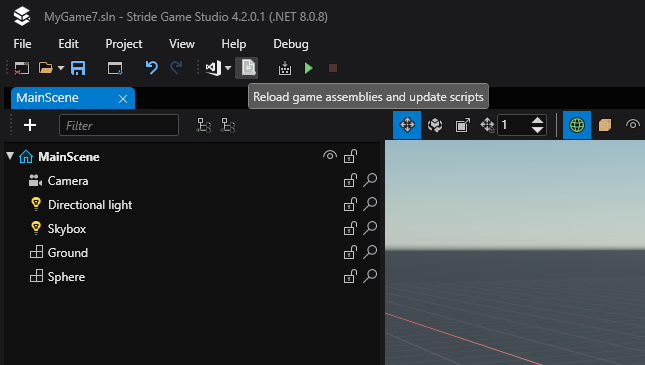Screen dimensions: 645x365
Task: Open the Visual Studio IDE dropdown arrow
Action: pos(228,68)
